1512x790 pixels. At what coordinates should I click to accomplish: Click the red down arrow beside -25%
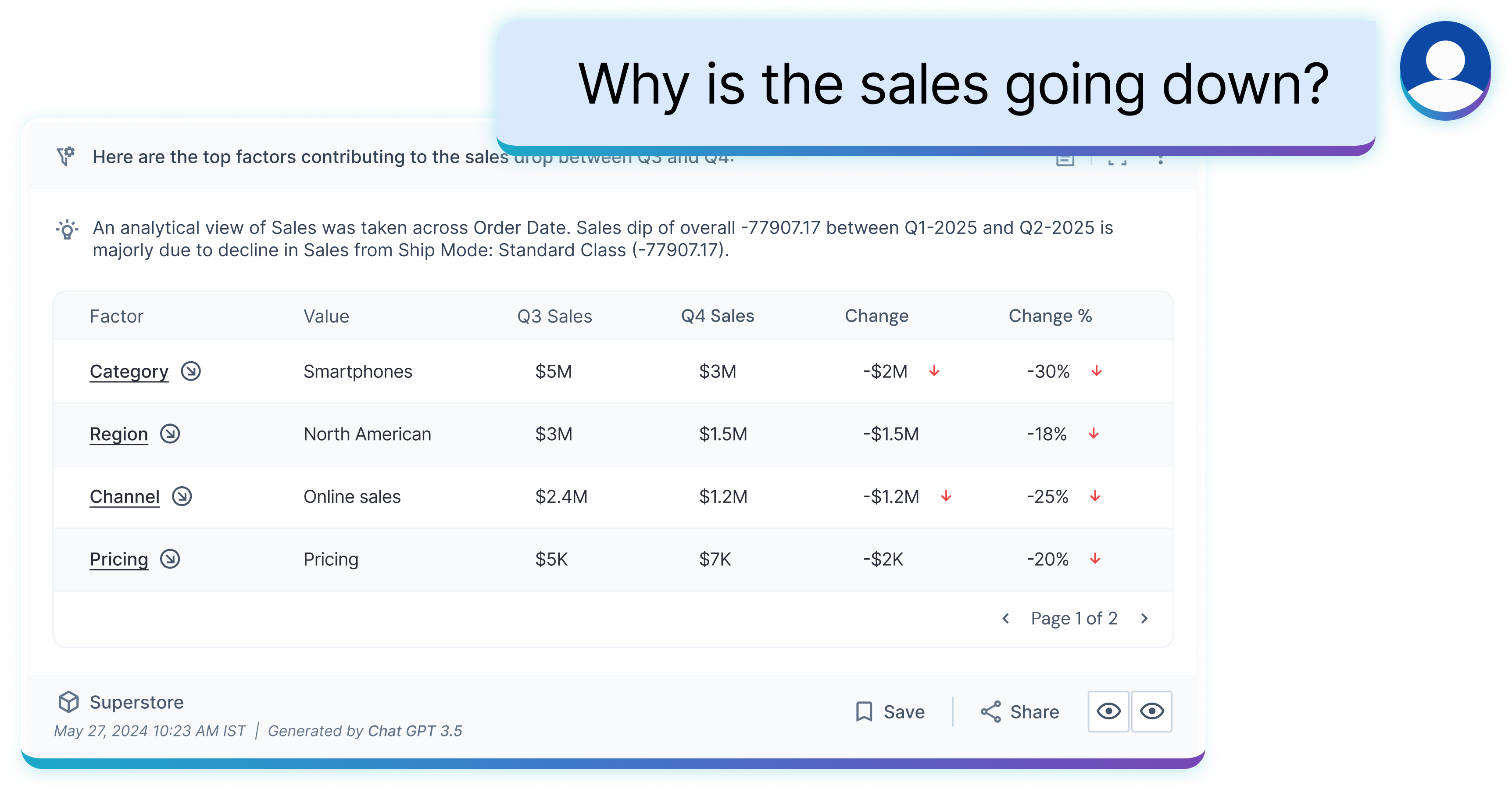(x=1095, y=496)
